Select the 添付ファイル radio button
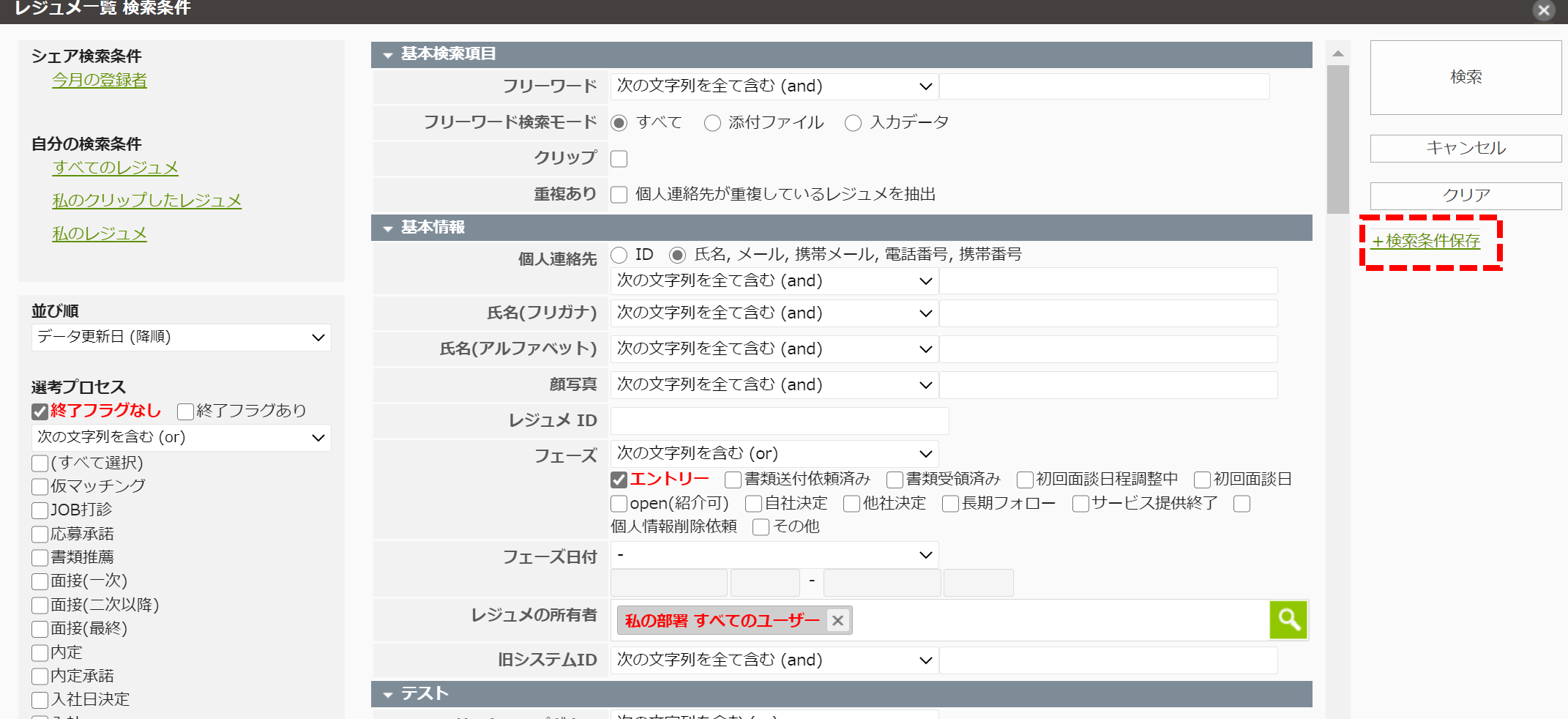Screen dimensions: 1568x719 point(712,122)
